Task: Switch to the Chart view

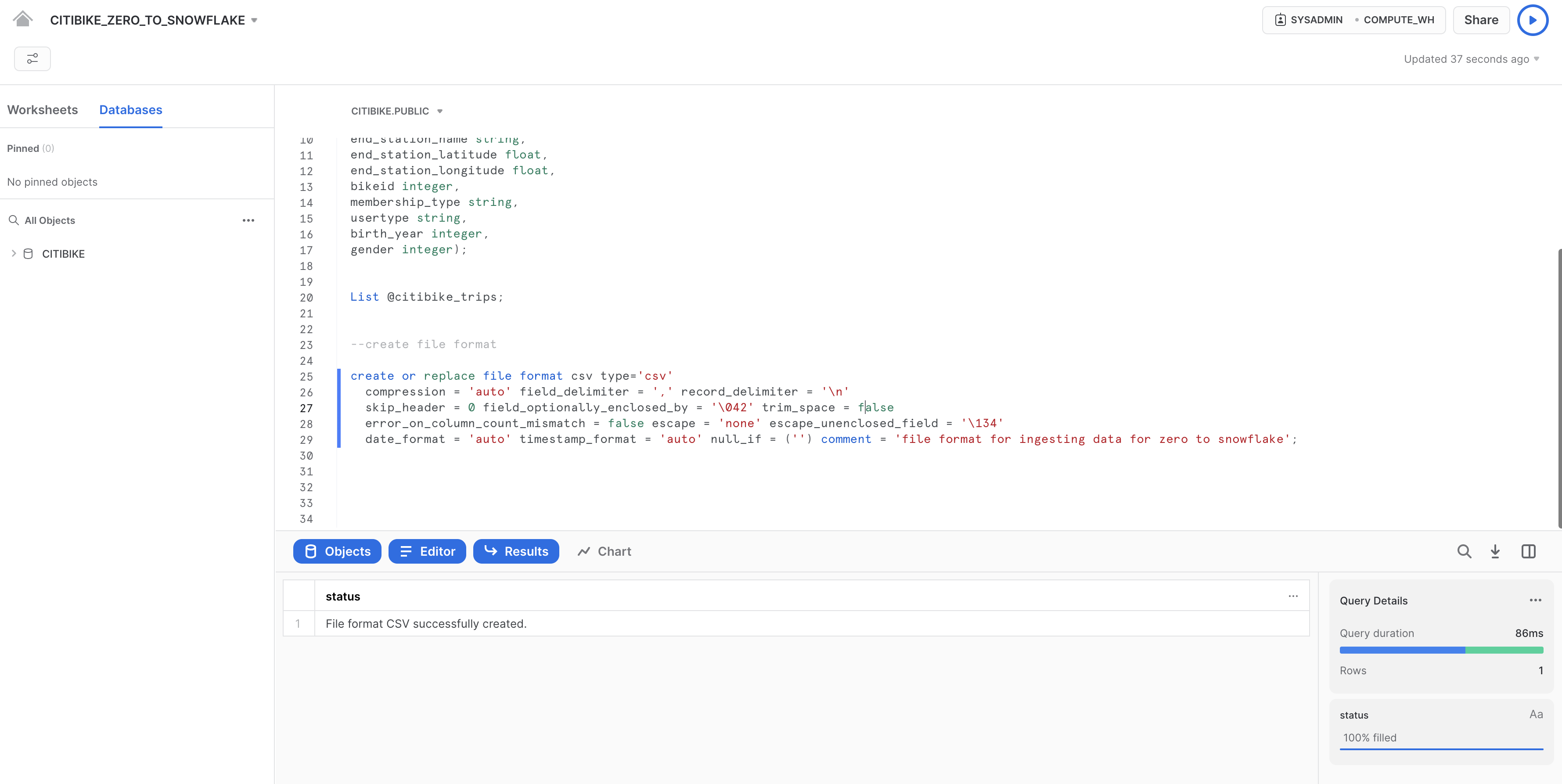Action: pyautogui.click(x=605, y=551)
